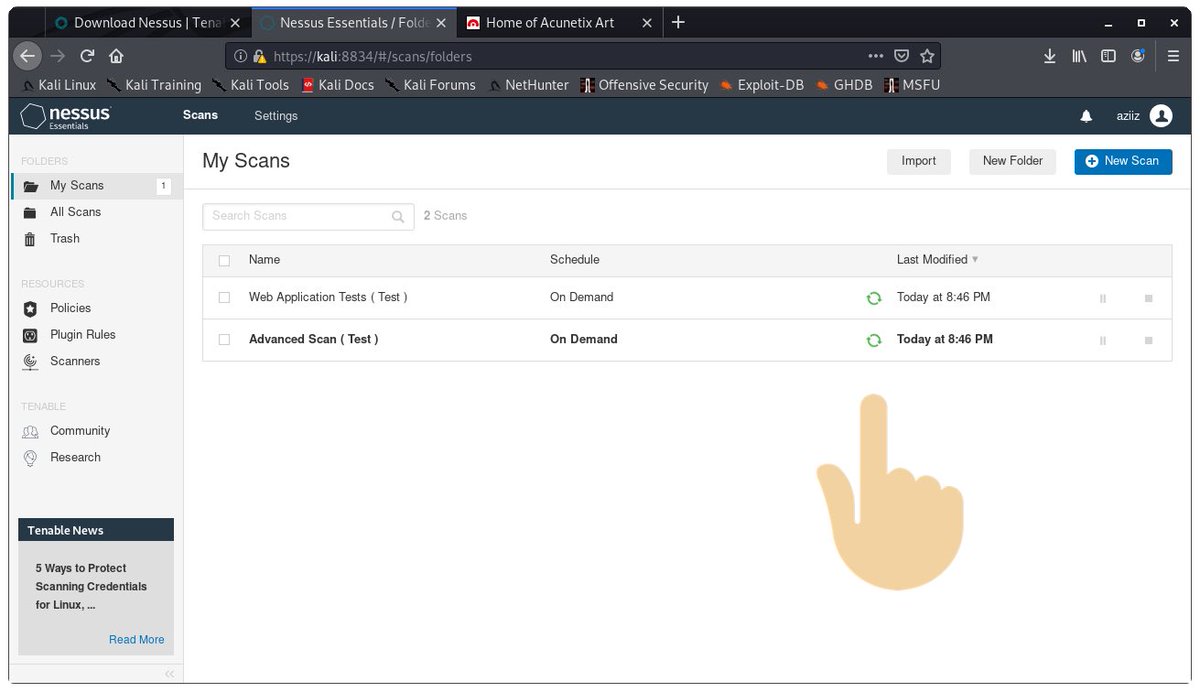The image size is (1200, 692).
Task: Open the Firefox hamburger menu
Action: (1173, 57)
